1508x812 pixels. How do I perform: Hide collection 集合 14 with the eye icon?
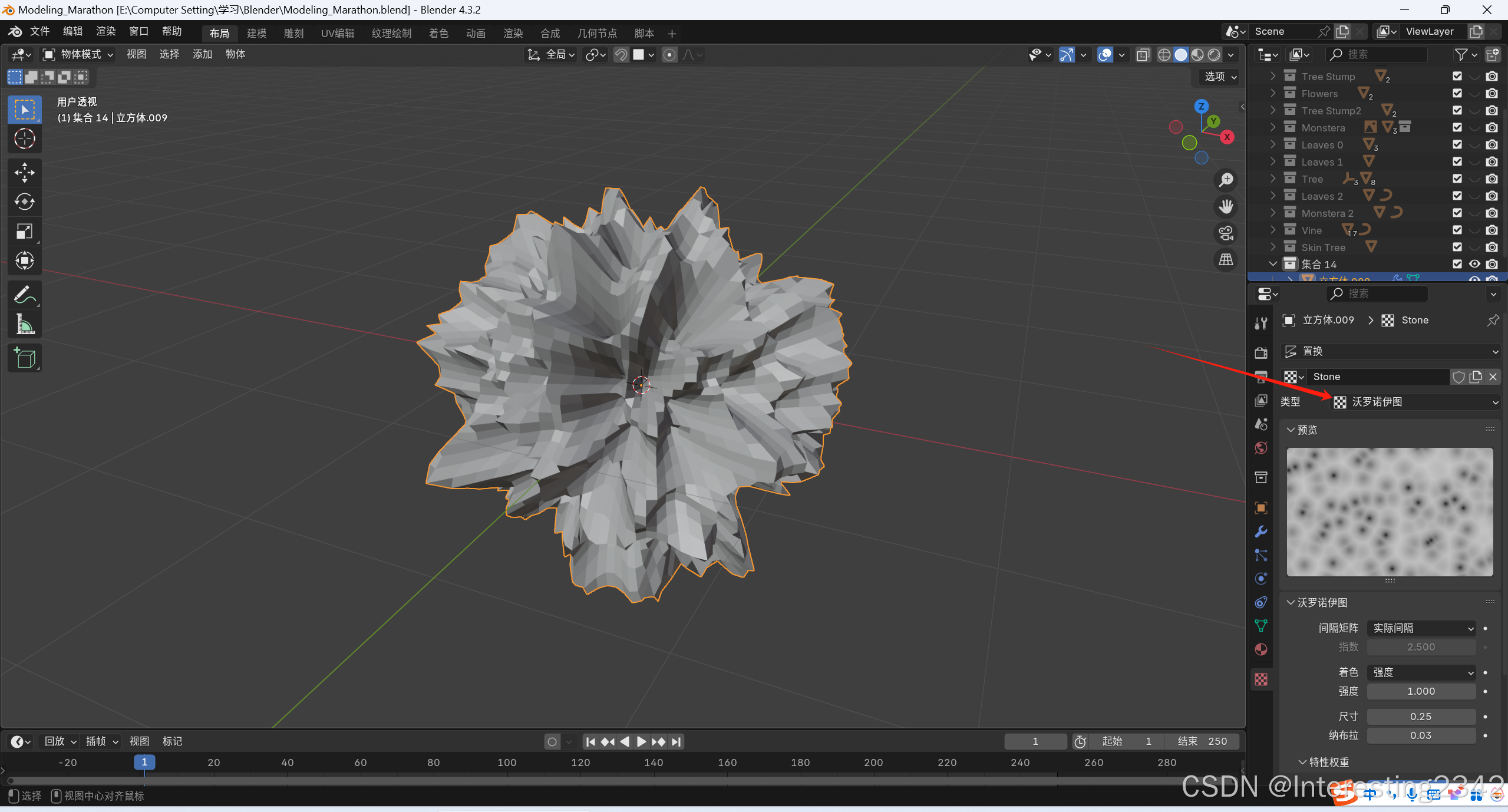pos(1474,264)
